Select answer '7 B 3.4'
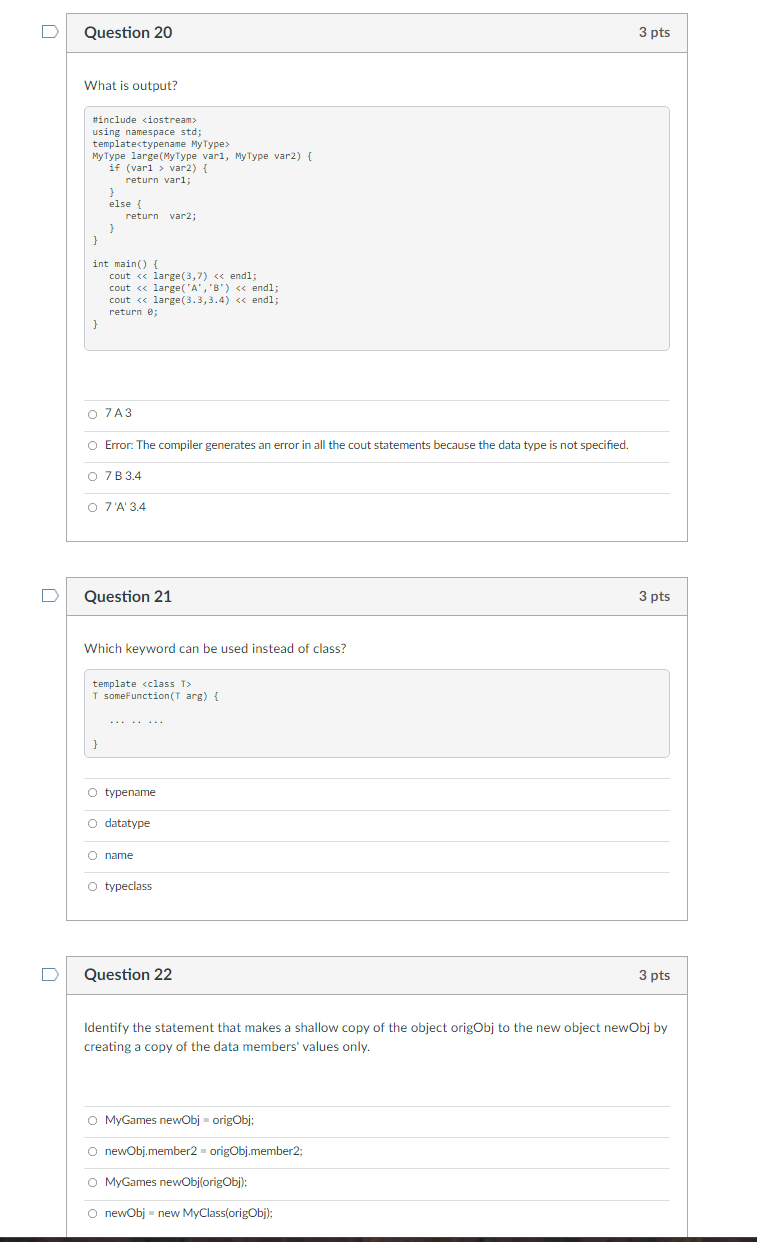757x1242 pixels. click(x=92, y=475)
